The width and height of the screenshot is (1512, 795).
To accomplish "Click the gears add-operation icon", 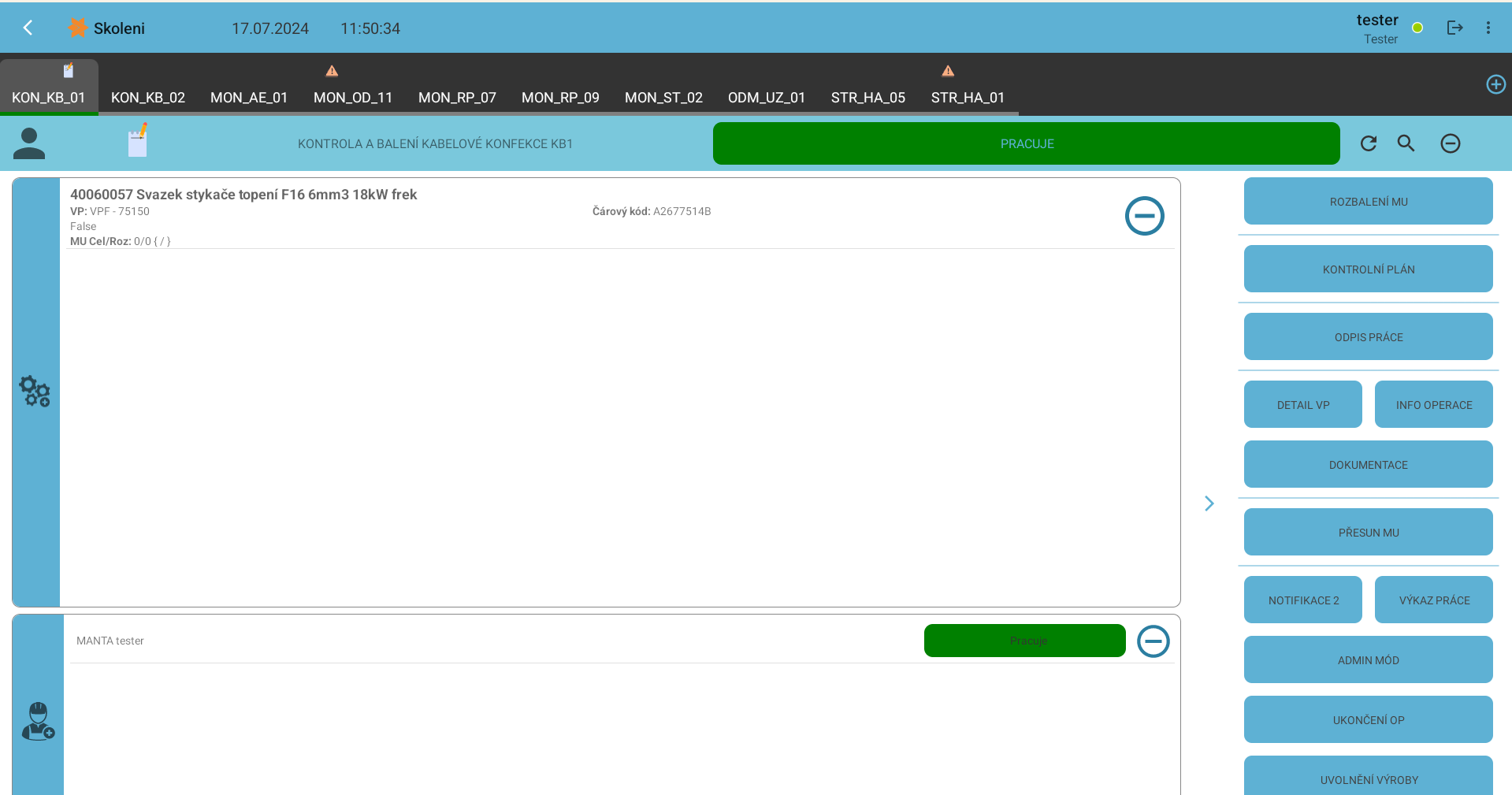I will click(x=35, y=392).
